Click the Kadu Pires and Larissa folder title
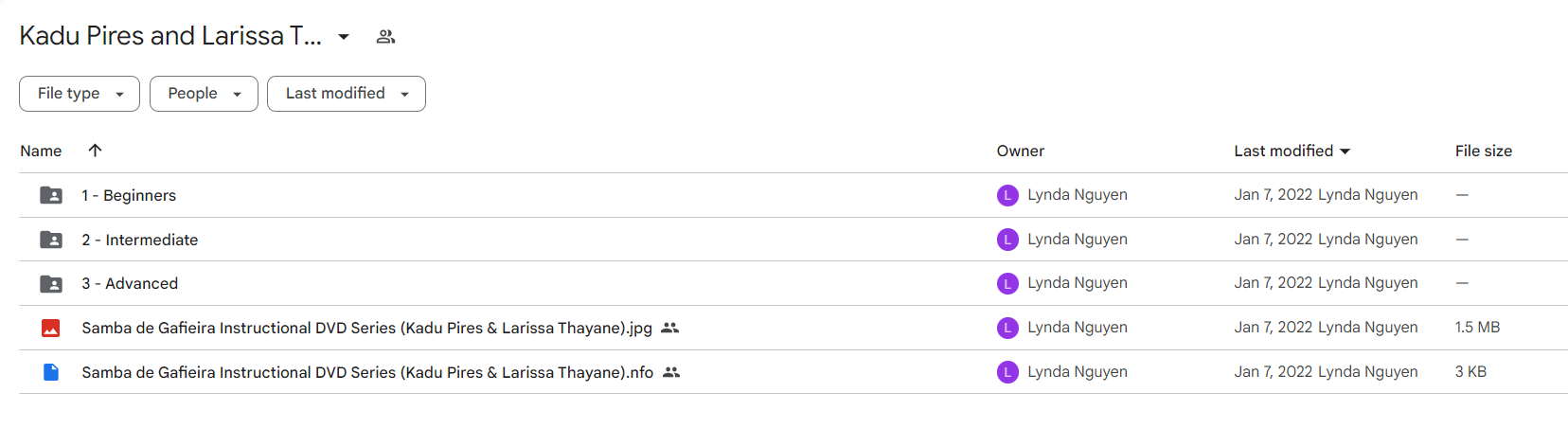The height and width of the screenshot is (446, 1568). (x=170, y=36)
